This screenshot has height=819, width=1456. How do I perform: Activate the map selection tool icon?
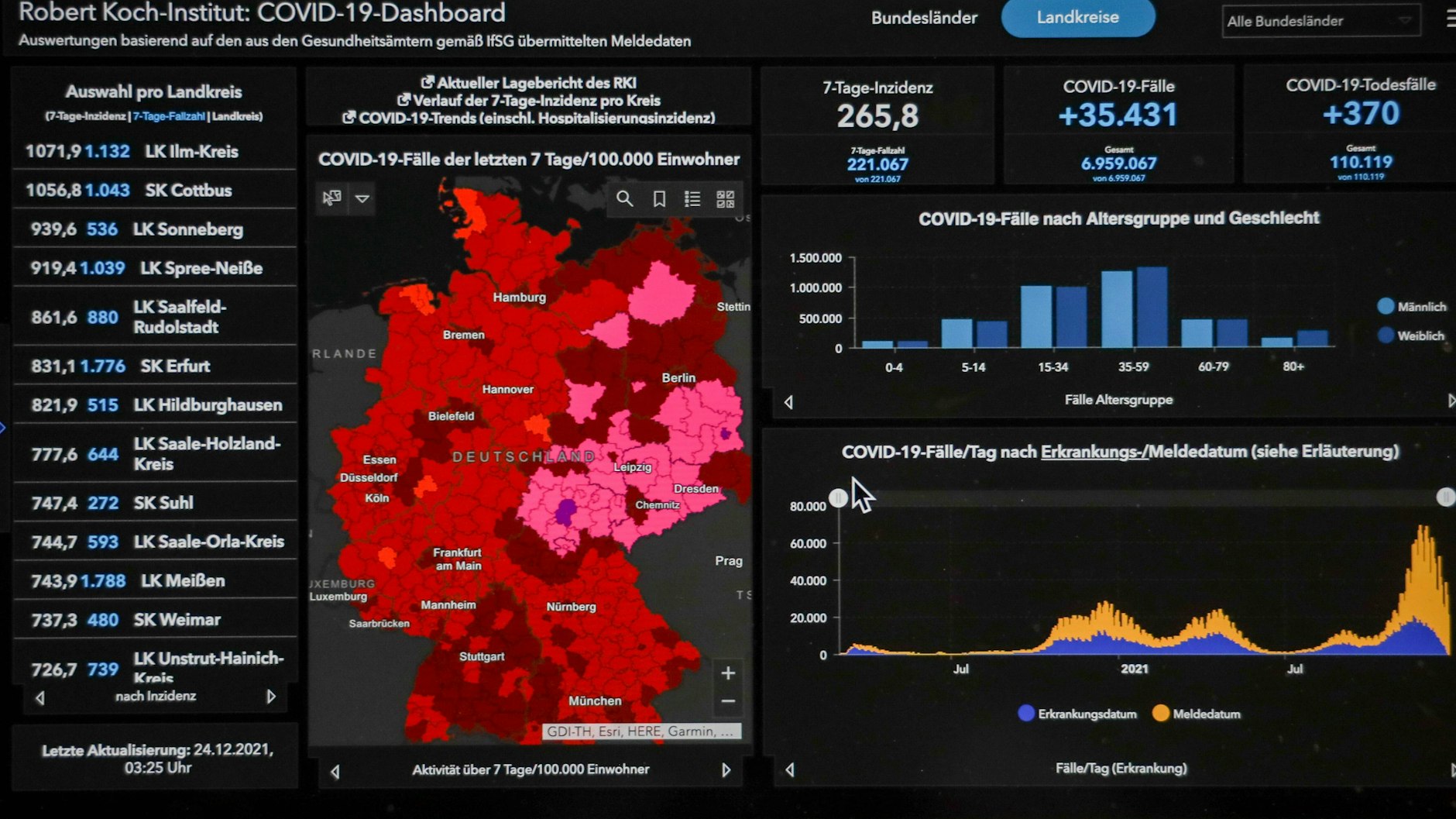(331, 198)
